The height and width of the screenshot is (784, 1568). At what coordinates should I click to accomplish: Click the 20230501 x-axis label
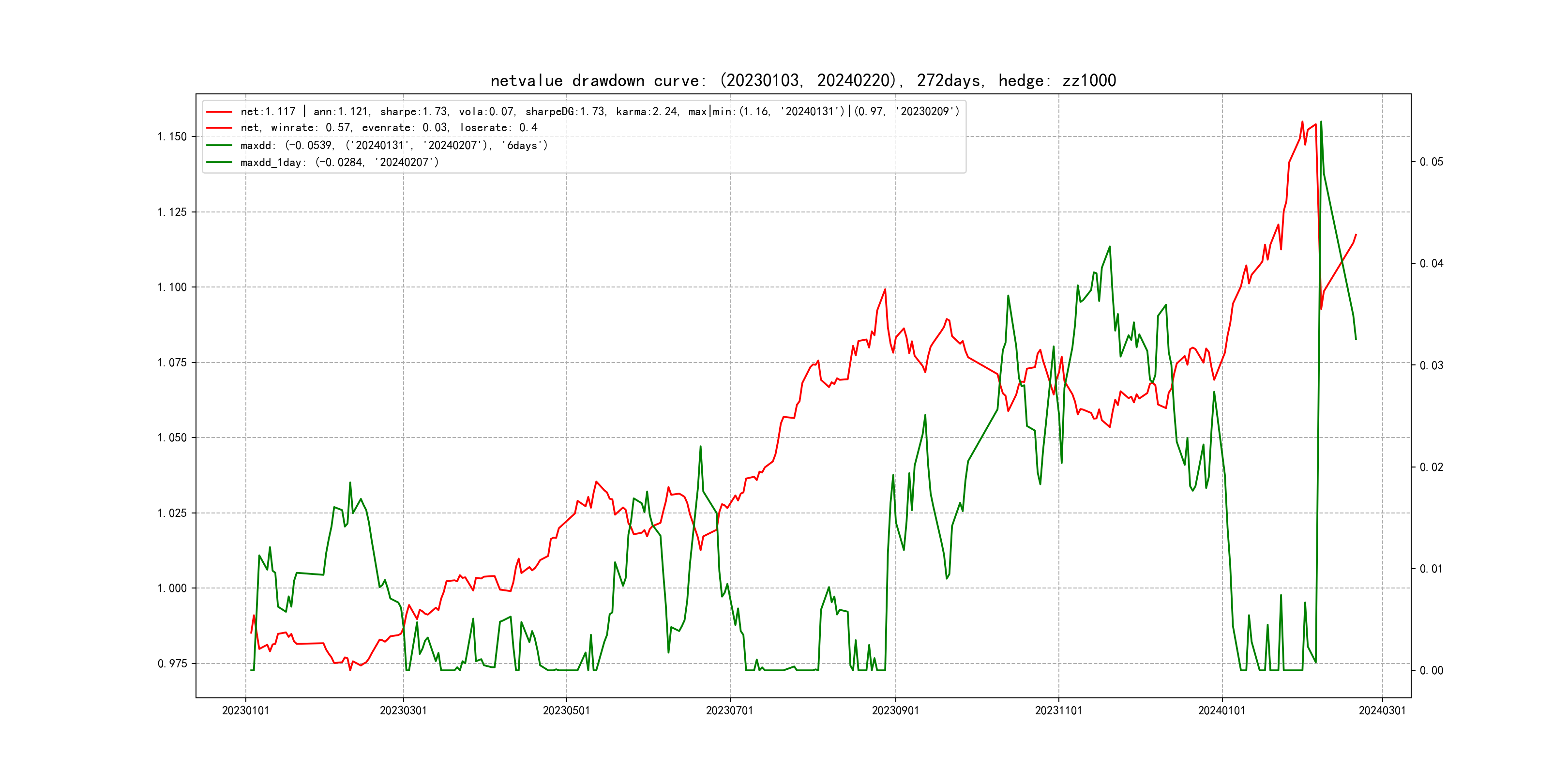tap(566, 710)
